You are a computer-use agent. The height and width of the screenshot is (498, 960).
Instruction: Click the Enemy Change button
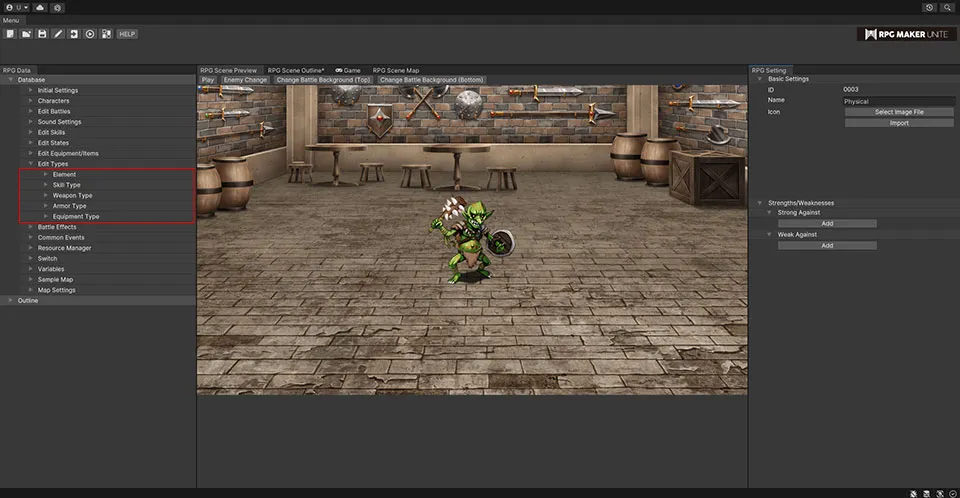pyautogui.click(x=245, y=80)
